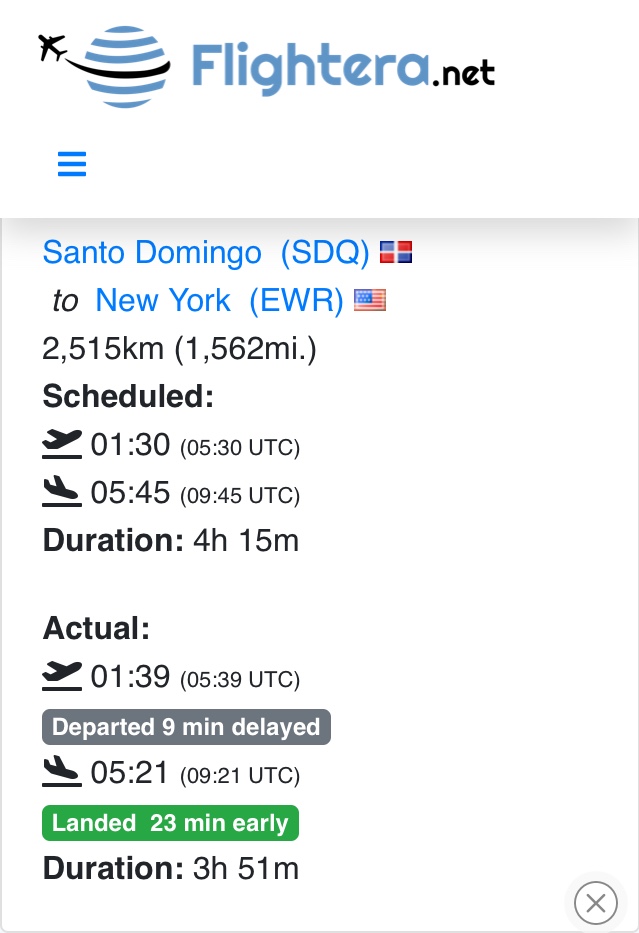Open the New York (EWR) airport link
This screenshot has width=639, height=933.
(x=219, y=300)
